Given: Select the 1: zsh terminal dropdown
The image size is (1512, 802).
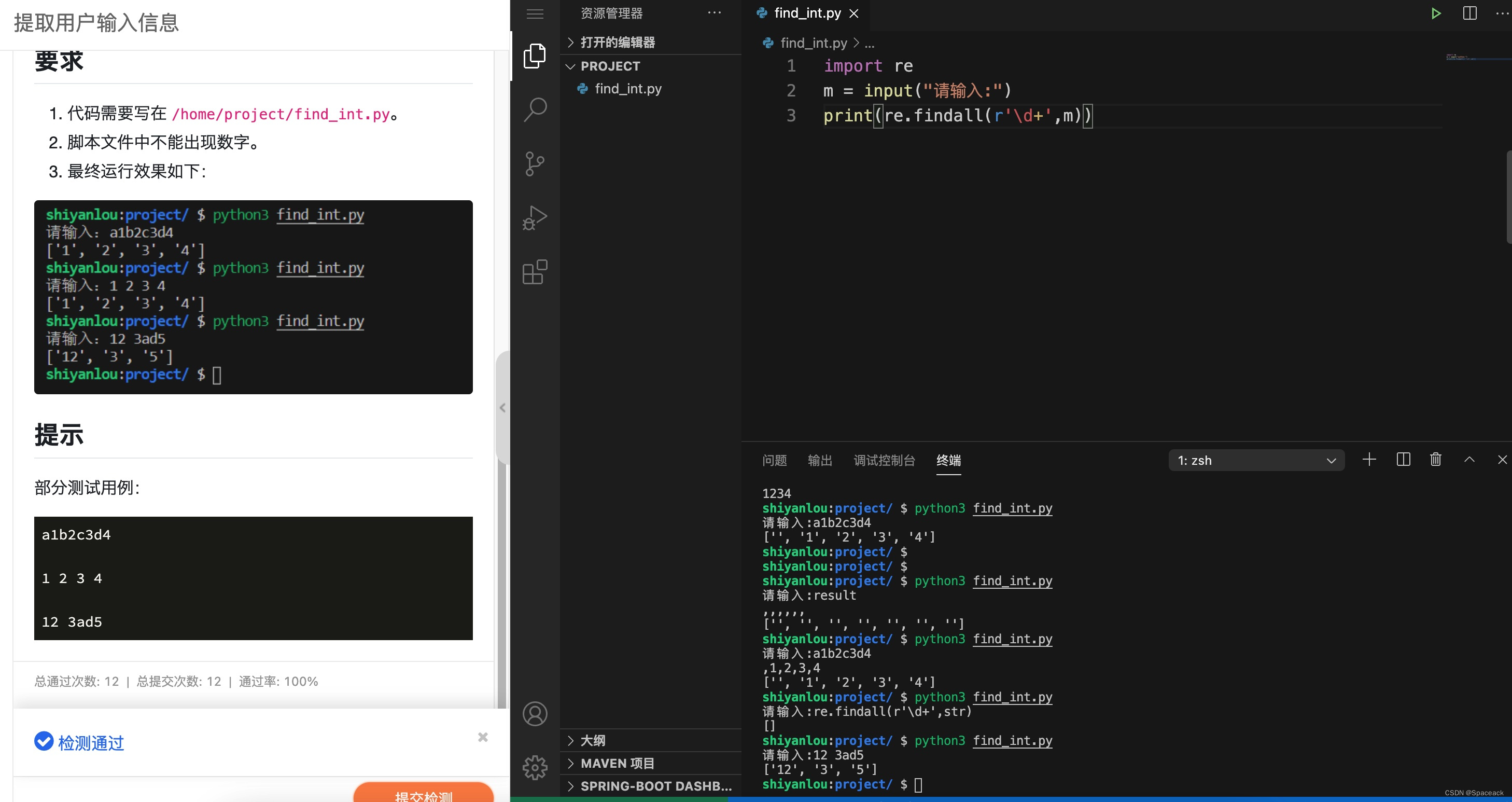Looking at the screenshot, I should (1254, 460).
